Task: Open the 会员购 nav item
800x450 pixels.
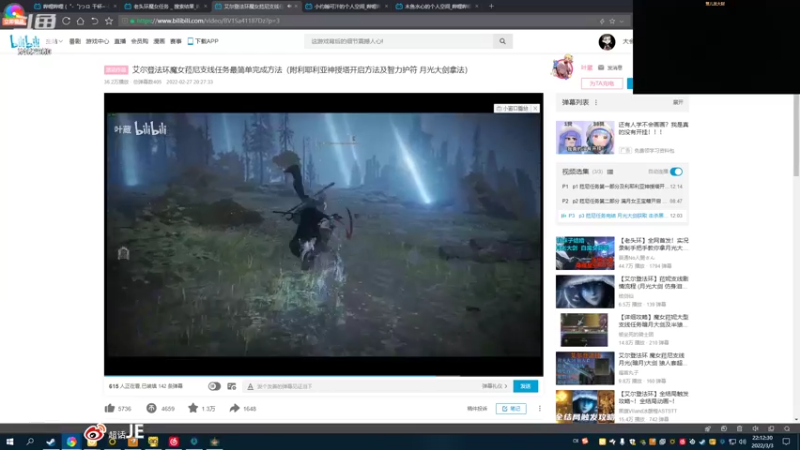Action: click(x=139, y=41)
